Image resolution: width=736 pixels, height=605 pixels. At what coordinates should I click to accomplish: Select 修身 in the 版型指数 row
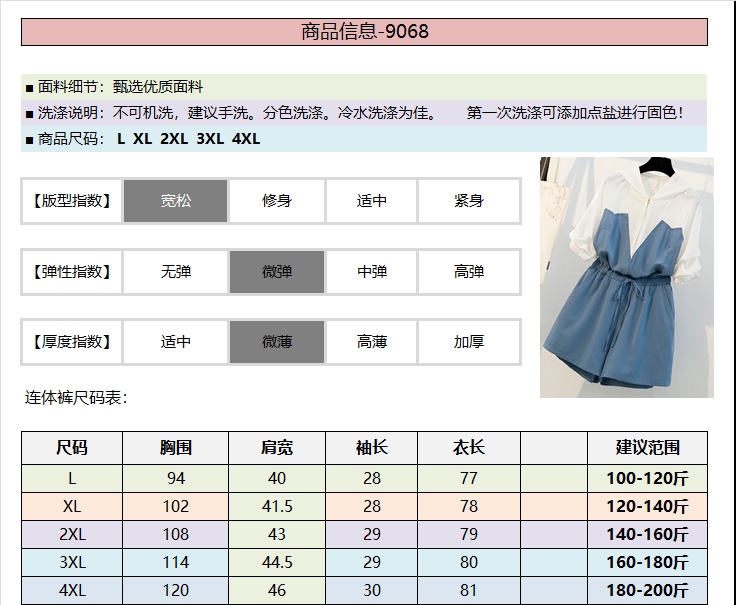point(277,201)
